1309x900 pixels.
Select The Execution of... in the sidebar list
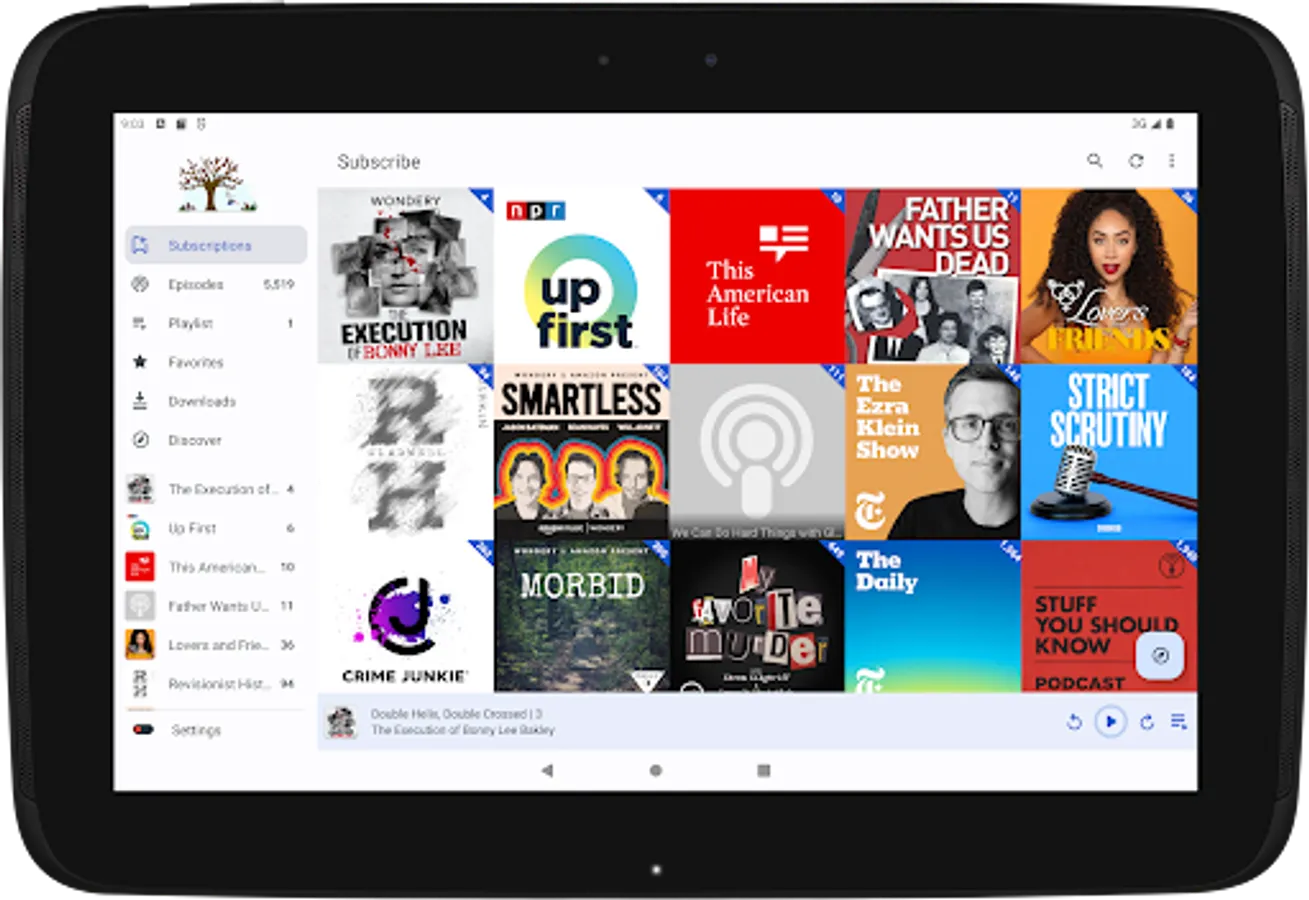coord(216,489)
